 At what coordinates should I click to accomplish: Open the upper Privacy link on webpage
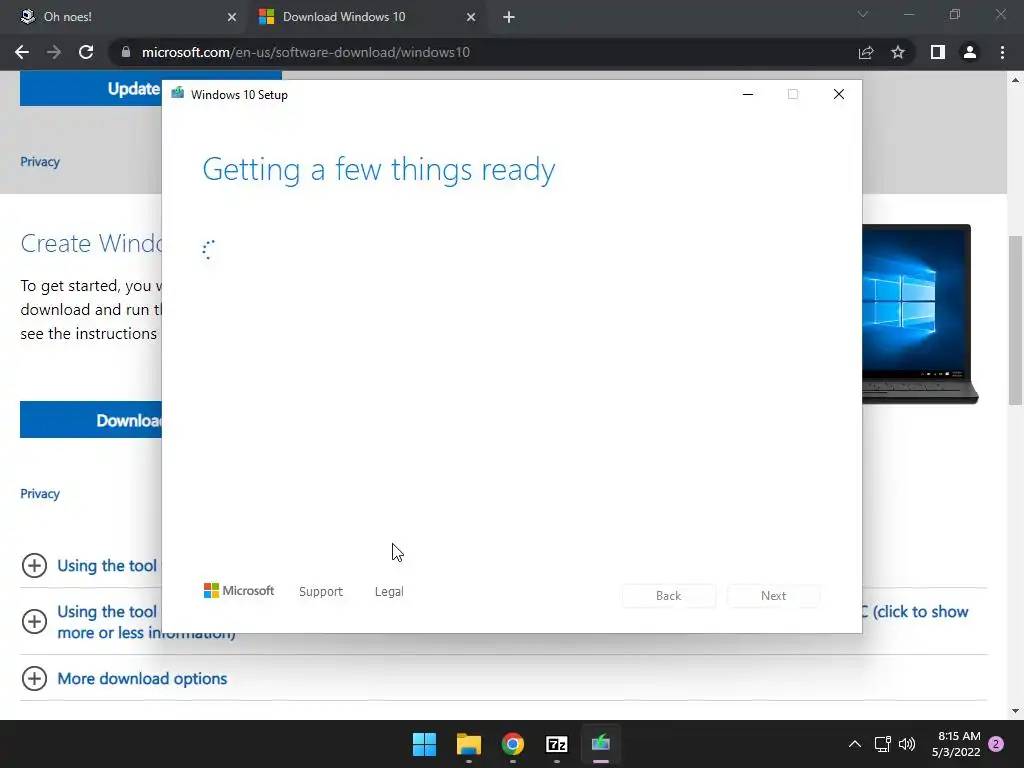[x=40, y=162]
